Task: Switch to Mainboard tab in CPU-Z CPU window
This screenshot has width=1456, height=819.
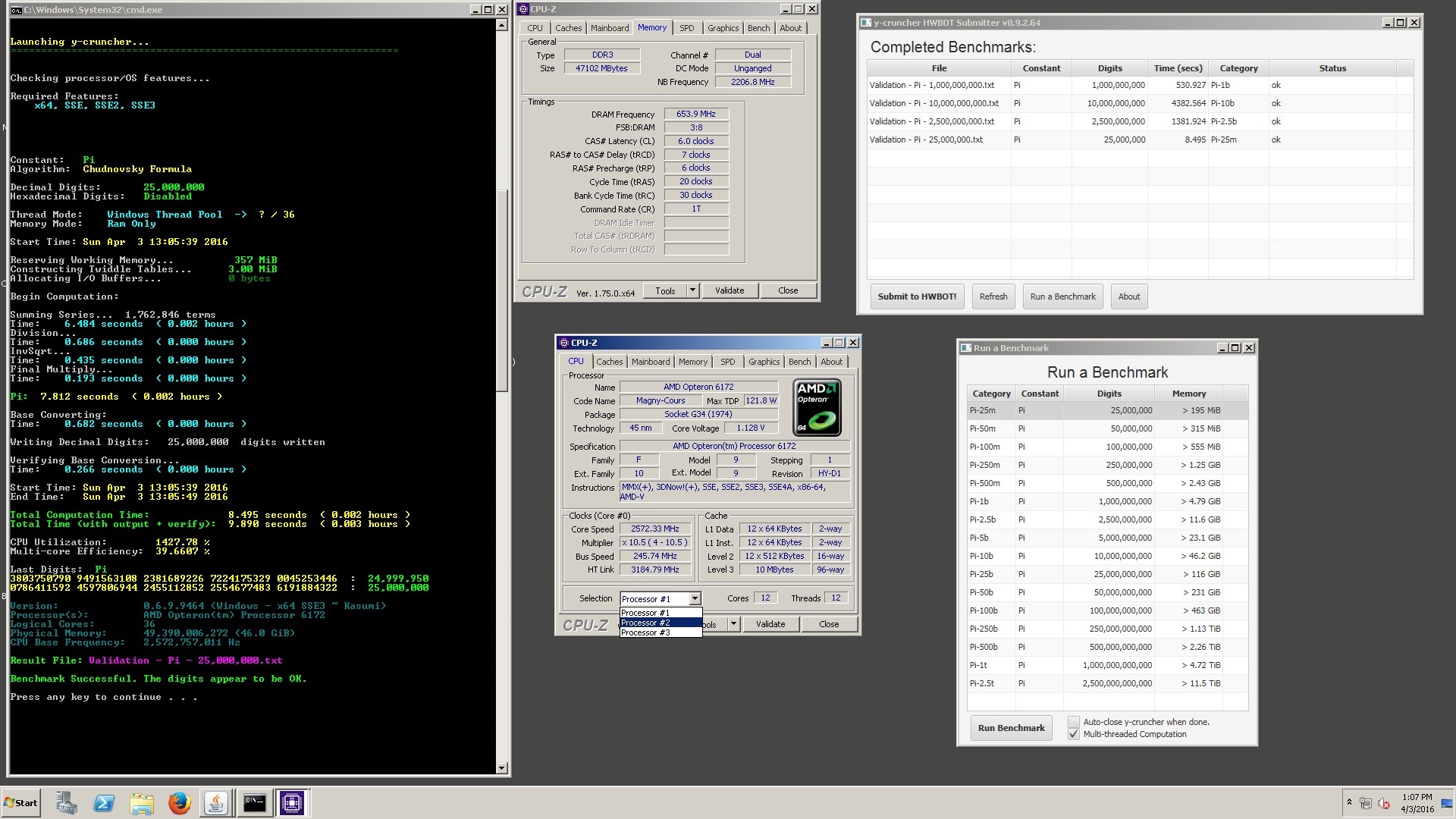Action: click(x=651, y=362)
